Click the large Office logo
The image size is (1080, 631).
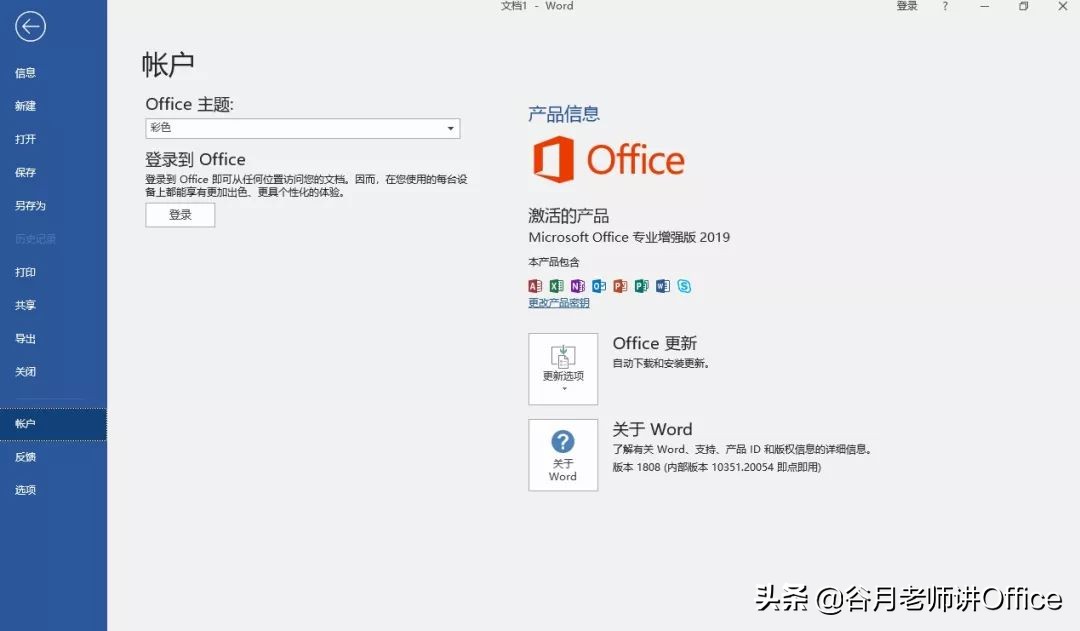609,159
